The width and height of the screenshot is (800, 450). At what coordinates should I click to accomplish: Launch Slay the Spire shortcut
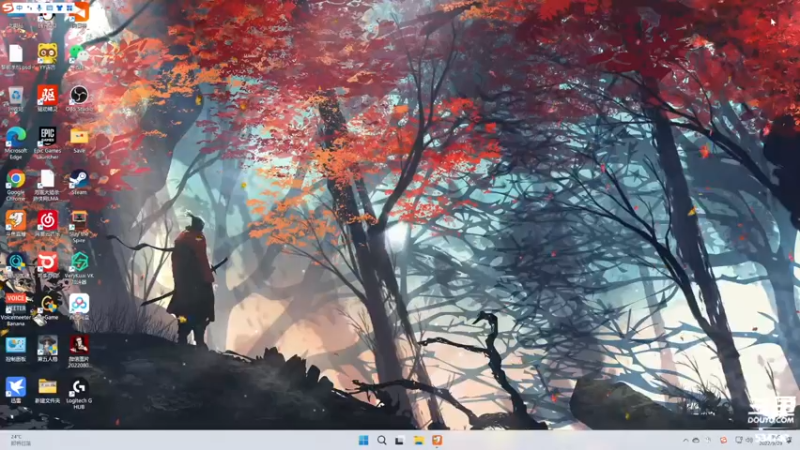(79, 221)
